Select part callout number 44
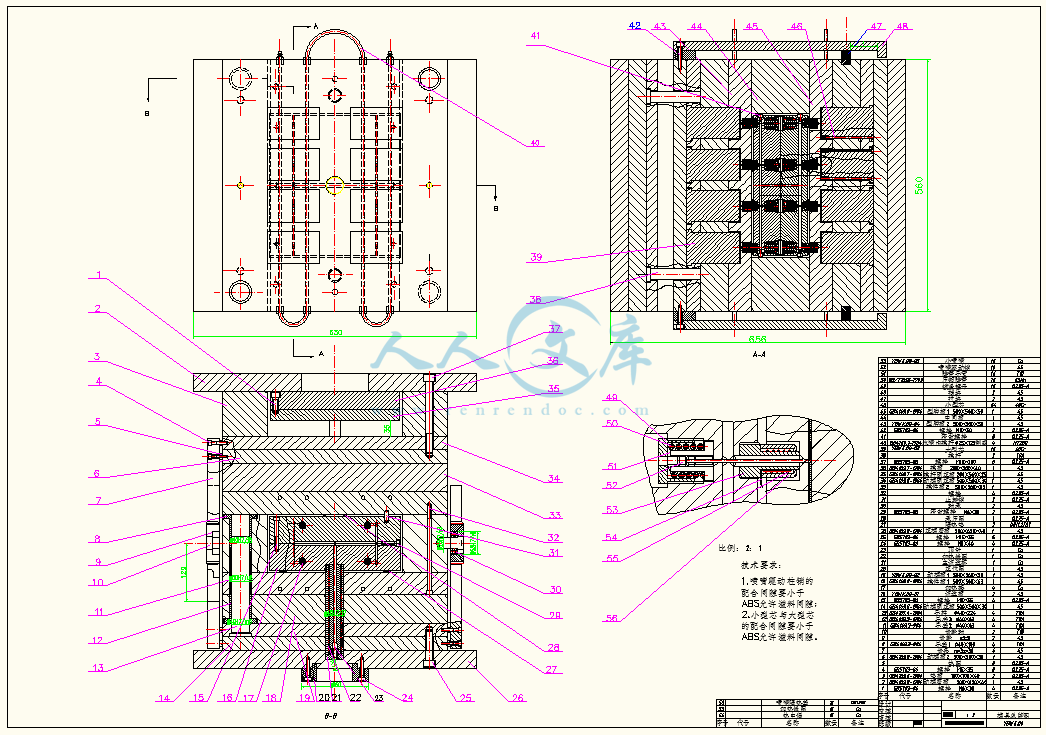The width and height of the screenshot is (1046, 735). pyautogui.click(x=696, y=27)
